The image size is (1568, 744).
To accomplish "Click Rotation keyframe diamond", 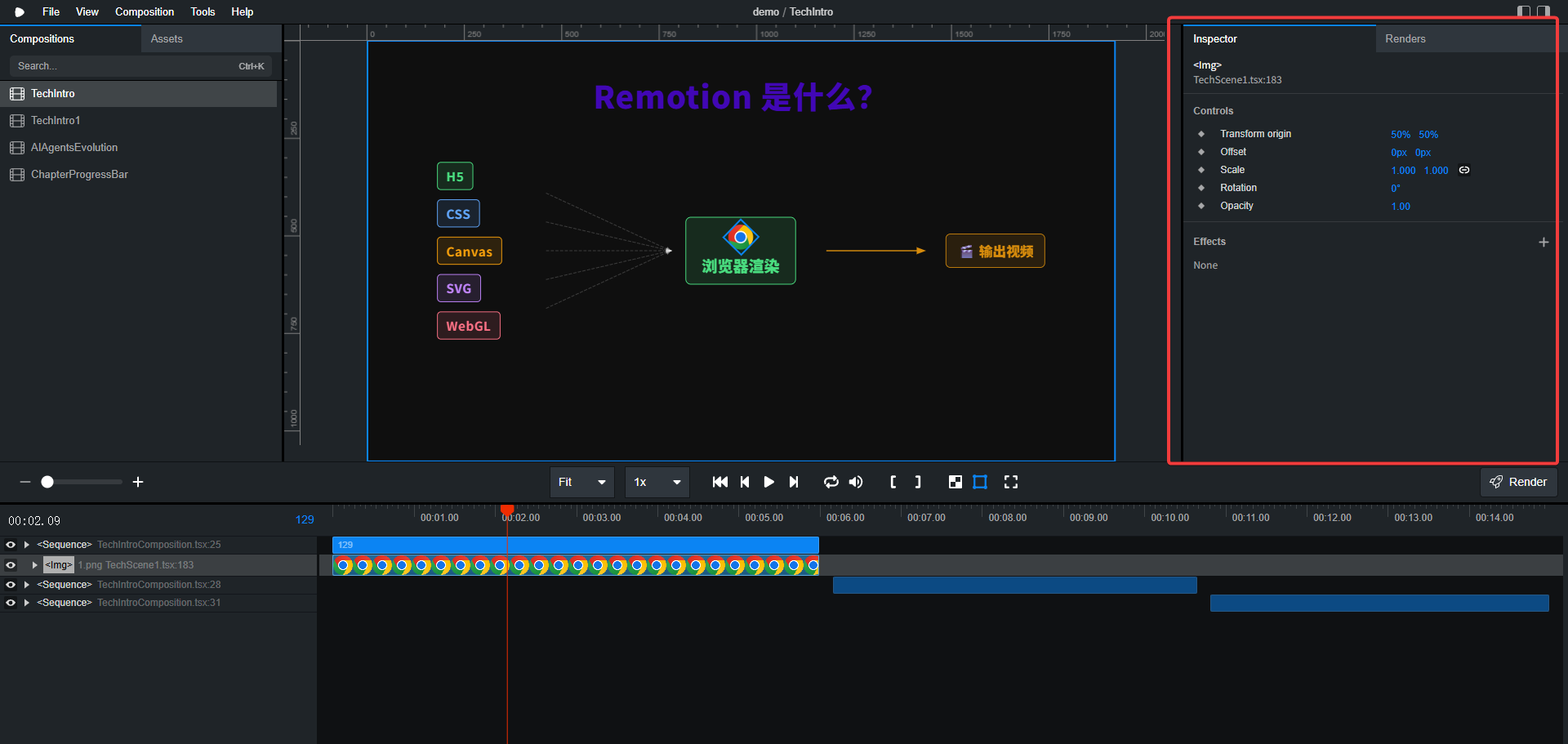I will click(1201, 188).
